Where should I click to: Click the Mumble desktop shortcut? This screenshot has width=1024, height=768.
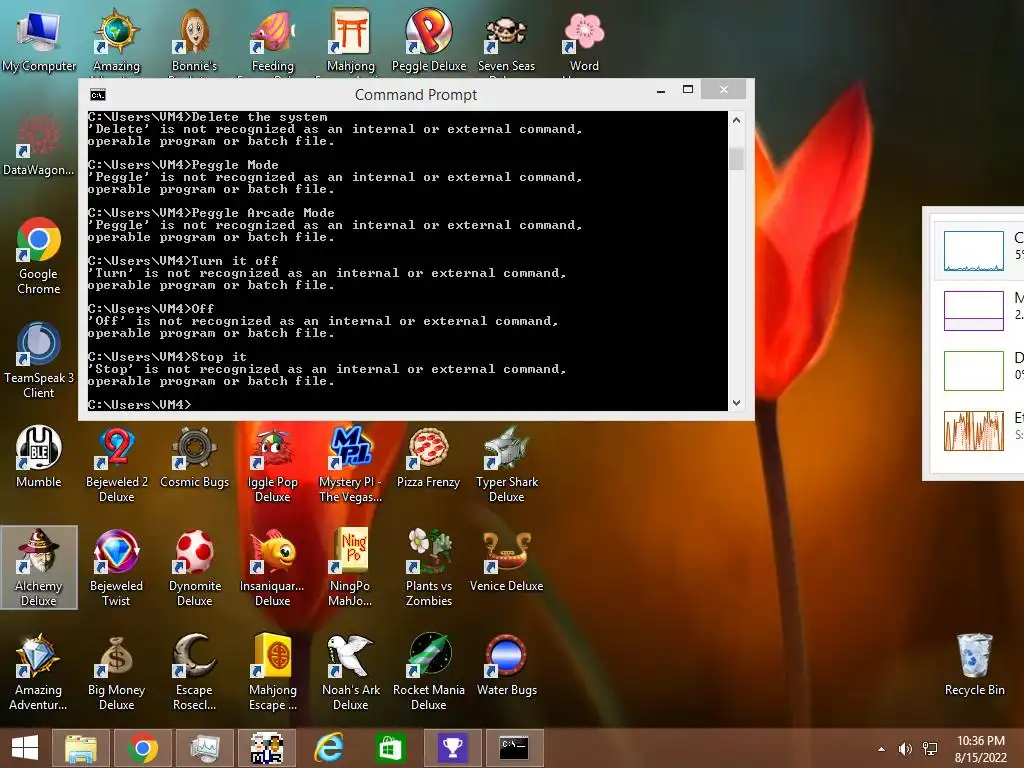(x=39, y=457)
